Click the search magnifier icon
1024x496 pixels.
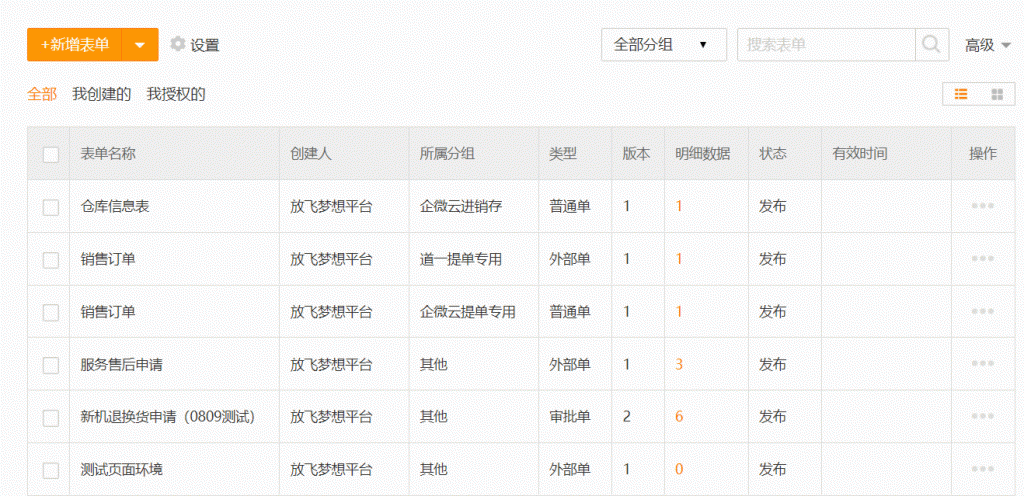pos(931,45)
